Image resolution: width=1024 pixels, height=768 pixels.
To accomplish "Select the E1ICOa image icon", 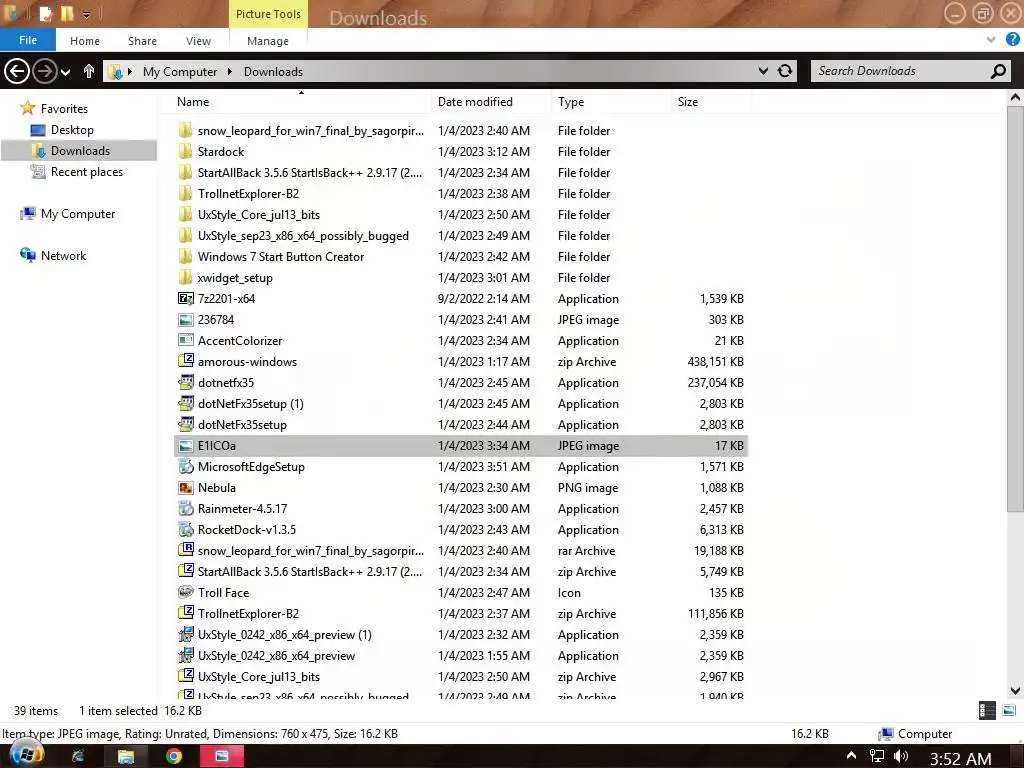I will (x=185, y=445).
